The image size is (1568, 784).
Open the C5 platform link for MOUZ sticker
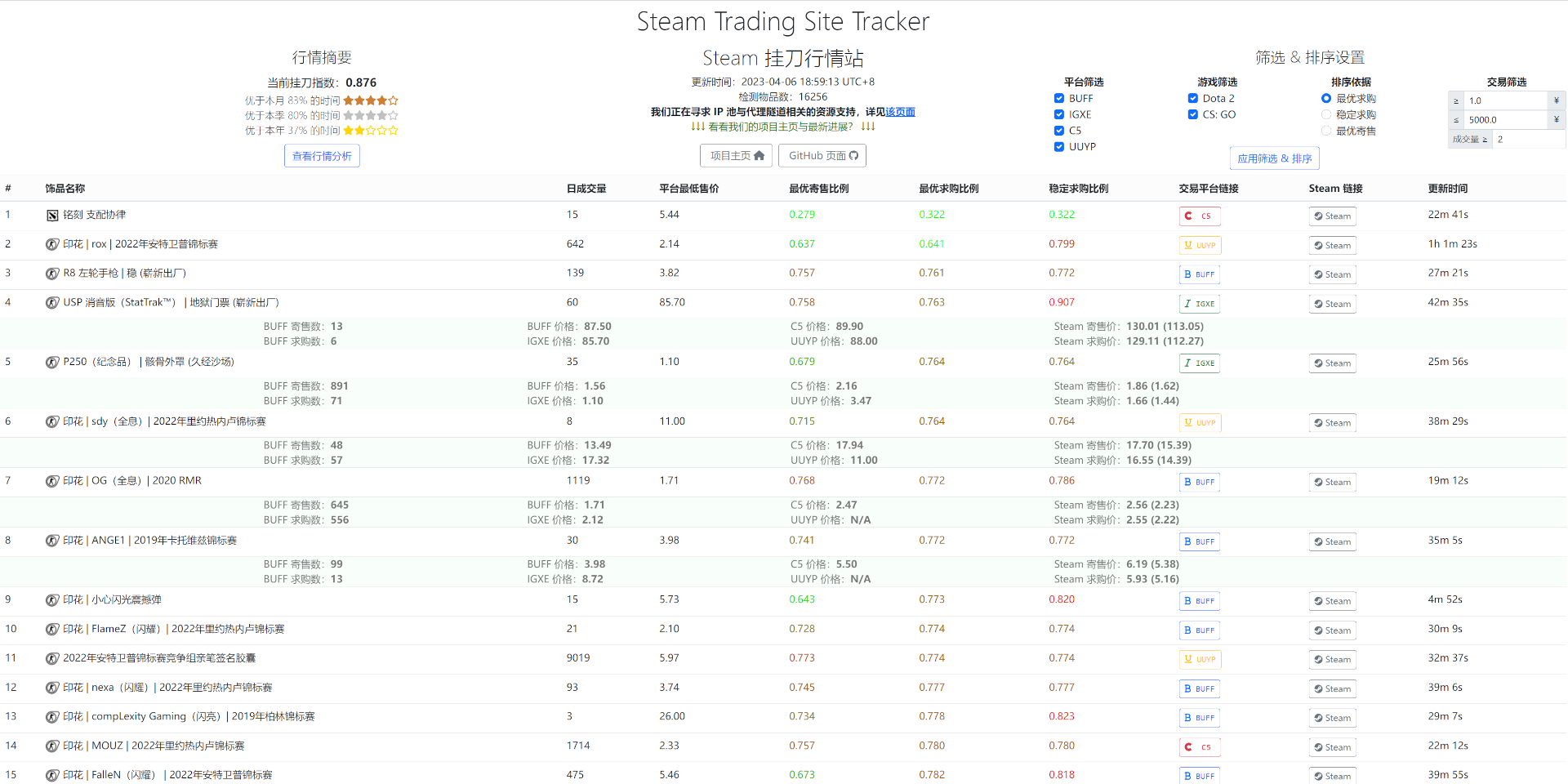click(x=1200, y=747)
